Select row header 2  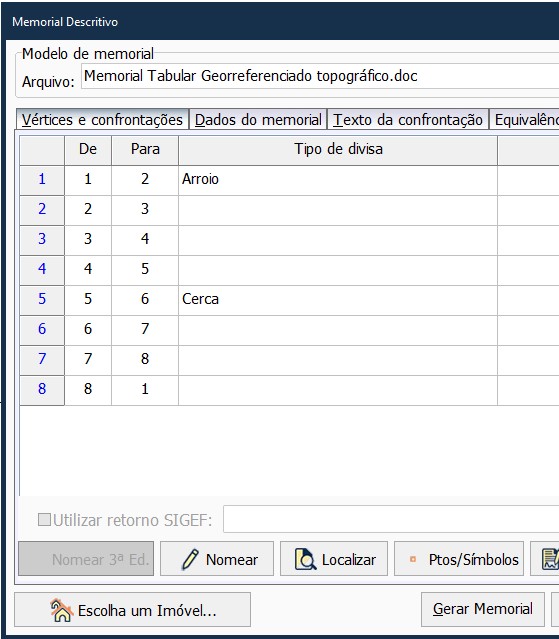[42, 209]
